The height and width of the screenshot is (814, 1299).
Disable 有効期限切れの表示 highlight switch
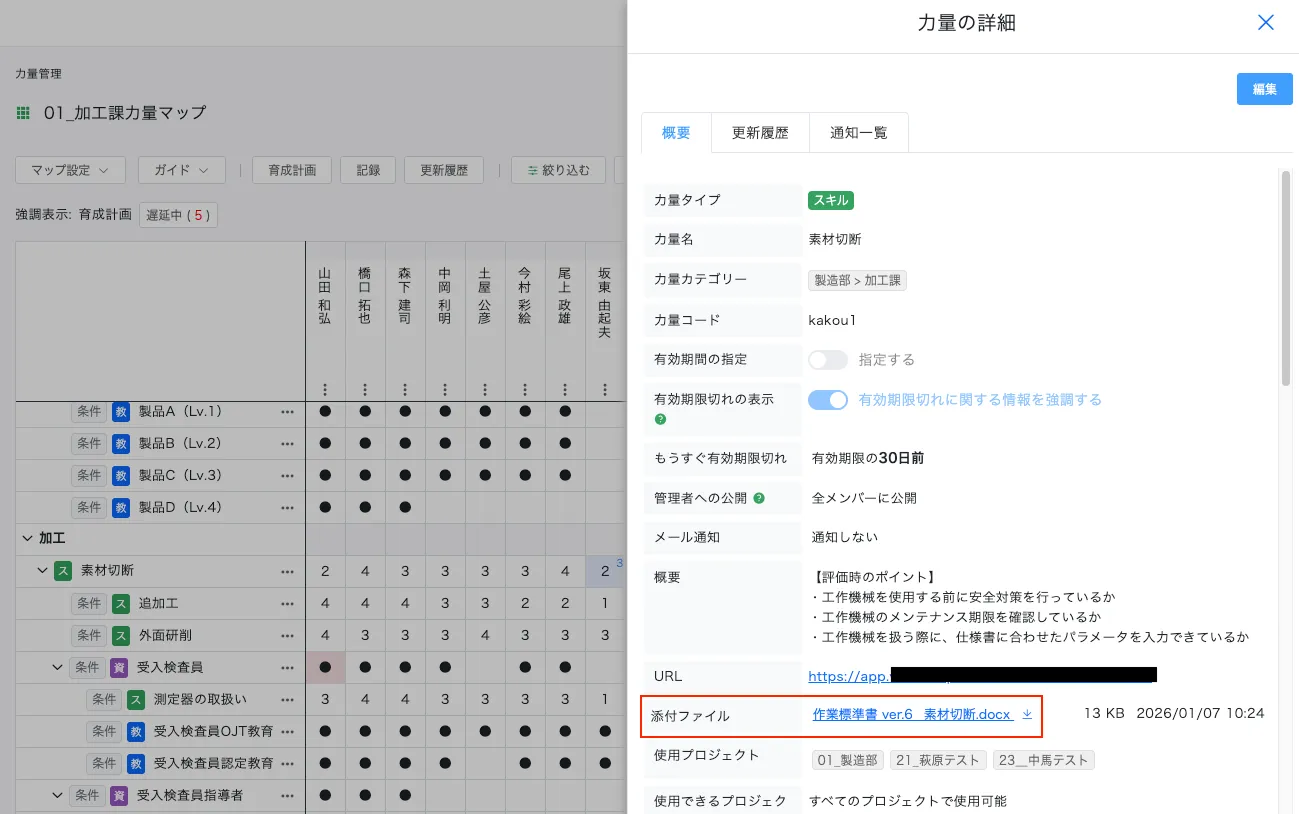click(x=827, y=400)
